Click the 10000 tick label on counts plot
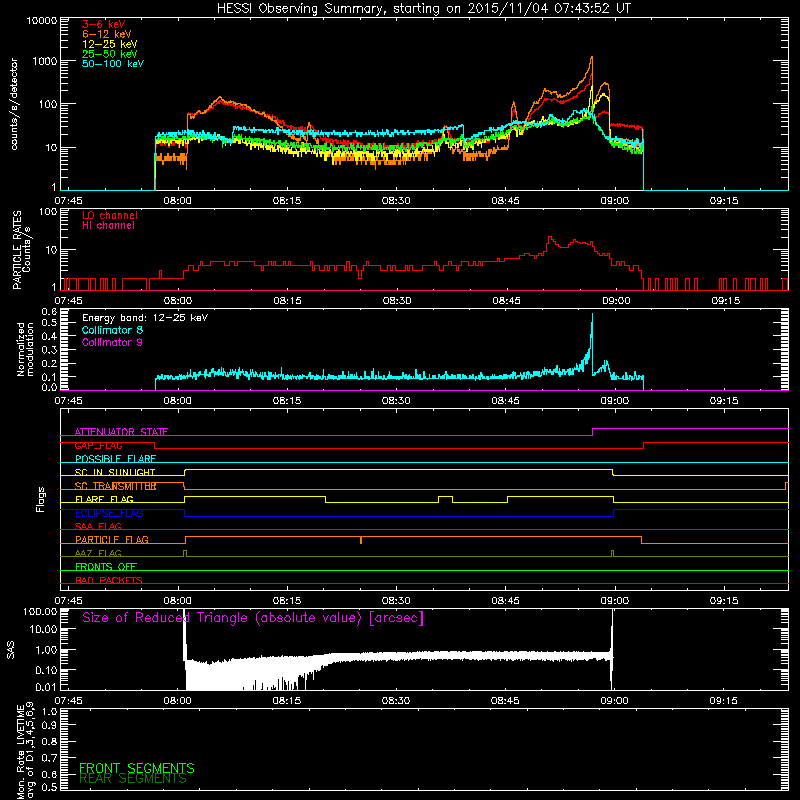Screen dimensions: 800x800 pos(41,21)
